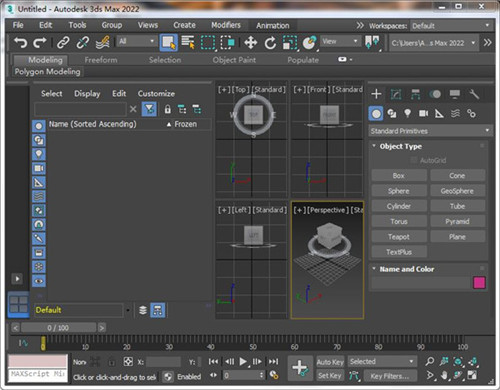Click the Torus object button

399,221
